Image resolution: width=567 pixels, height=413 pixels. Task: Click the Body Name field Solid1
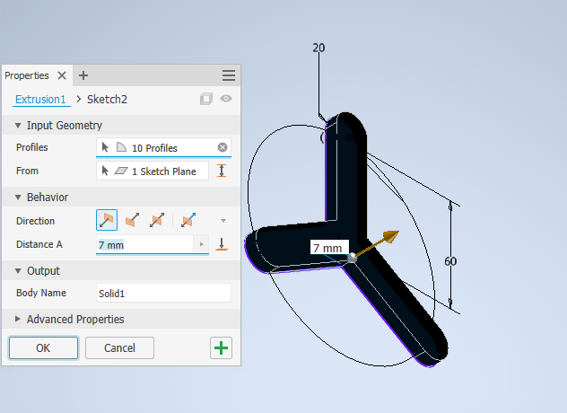pyautogui.click(x=163, y=293)
